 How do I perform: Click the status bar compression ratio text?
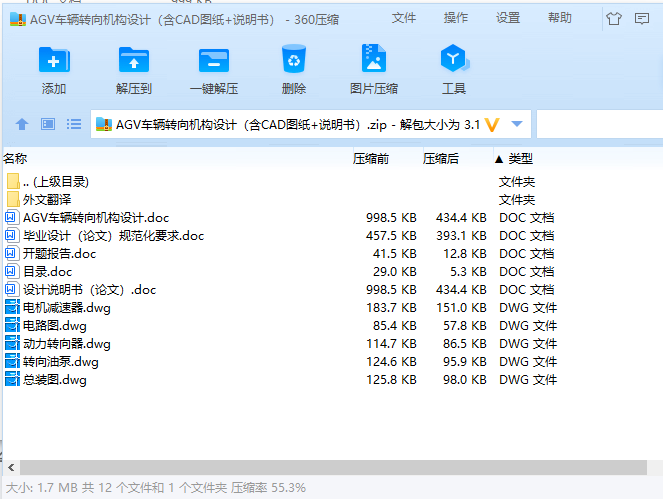pyautogui.click(x=268, y=488)
